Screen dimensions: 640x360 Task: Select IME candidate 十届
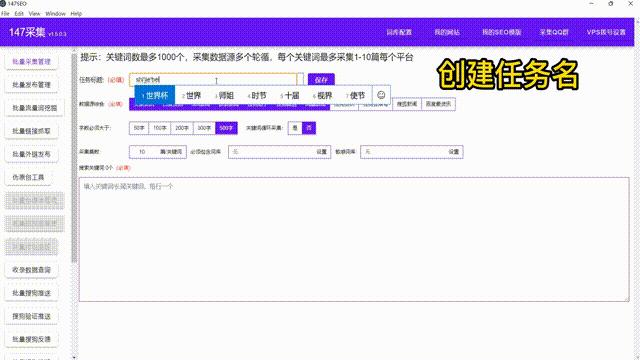pyautogui.click(x=290, y=96)
